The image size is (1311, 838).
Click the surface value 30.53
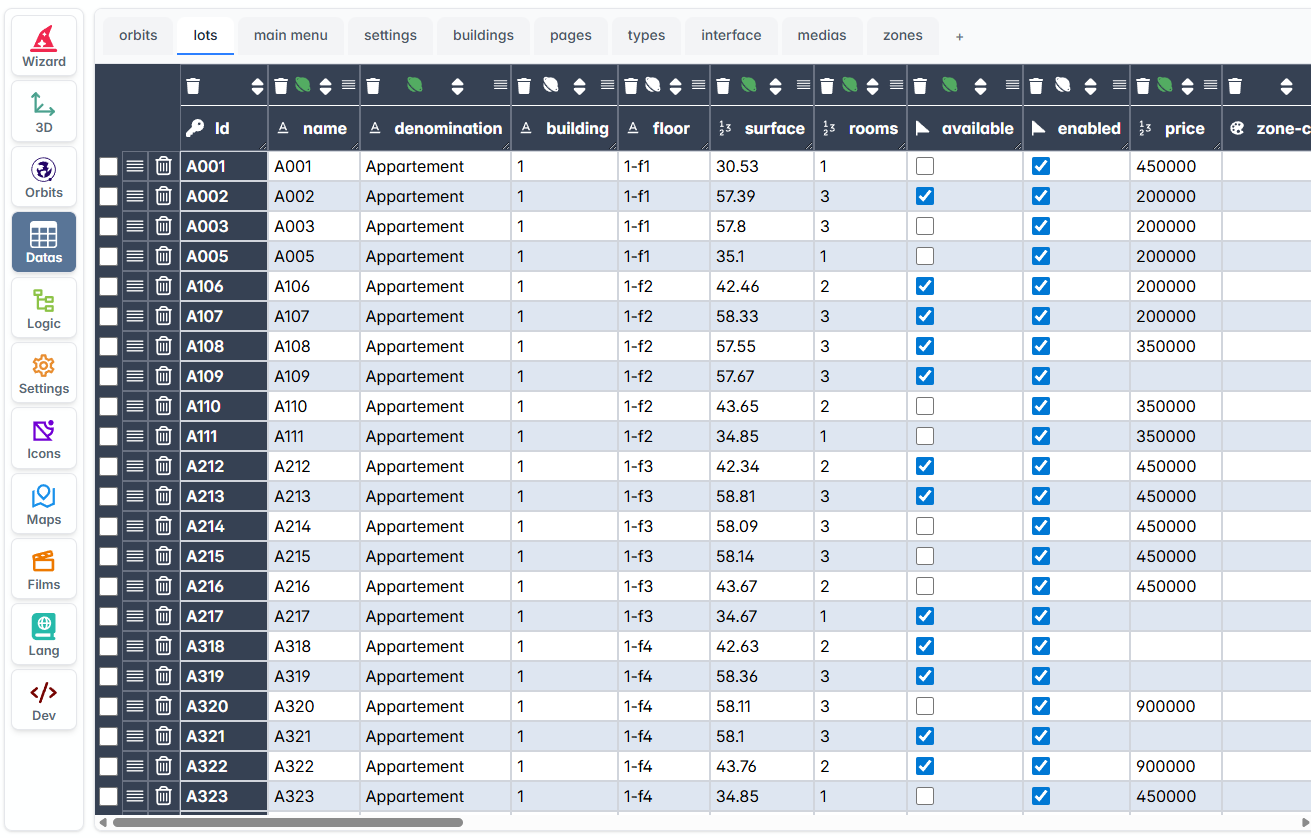coord(737,166)
